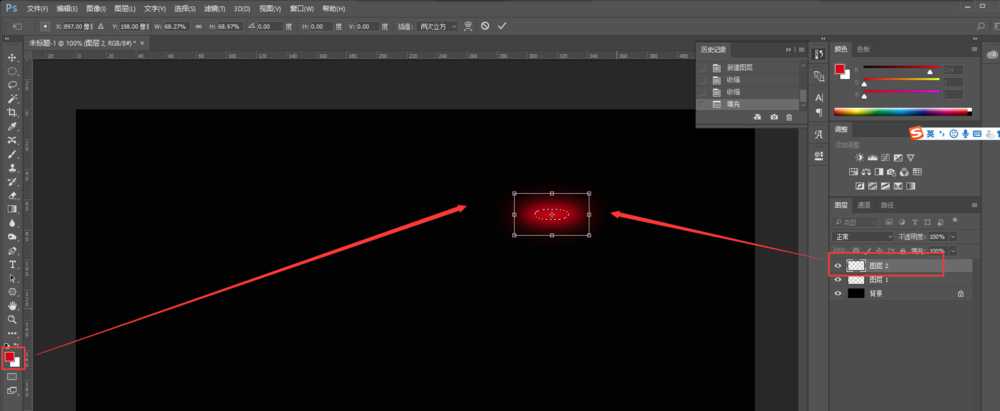Select the Lasso tool

13,85
